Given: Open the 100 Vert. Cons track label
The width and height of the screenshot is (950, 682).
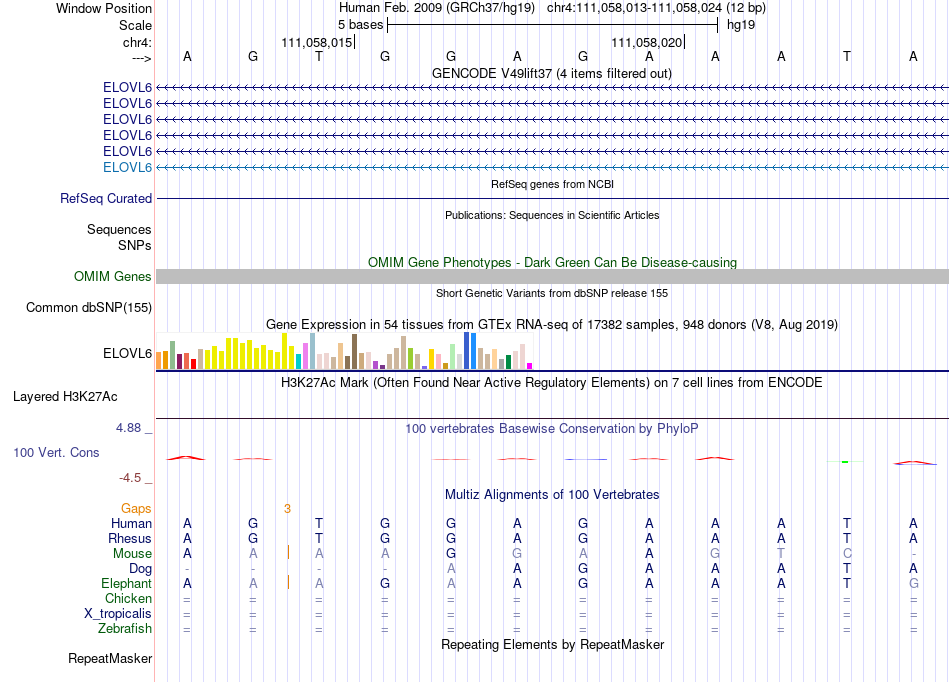Looking at the screenshot, I should (x=56, y=452).
